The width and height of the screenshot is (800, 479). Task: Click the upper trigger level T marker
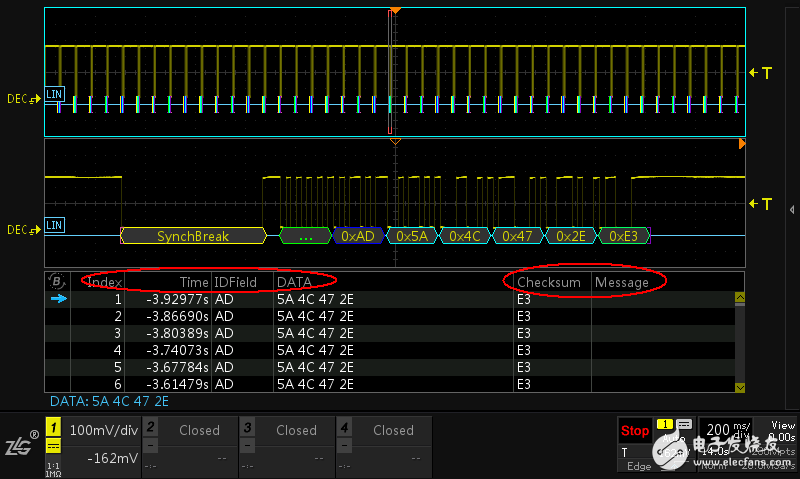click(x=761, y=72)
